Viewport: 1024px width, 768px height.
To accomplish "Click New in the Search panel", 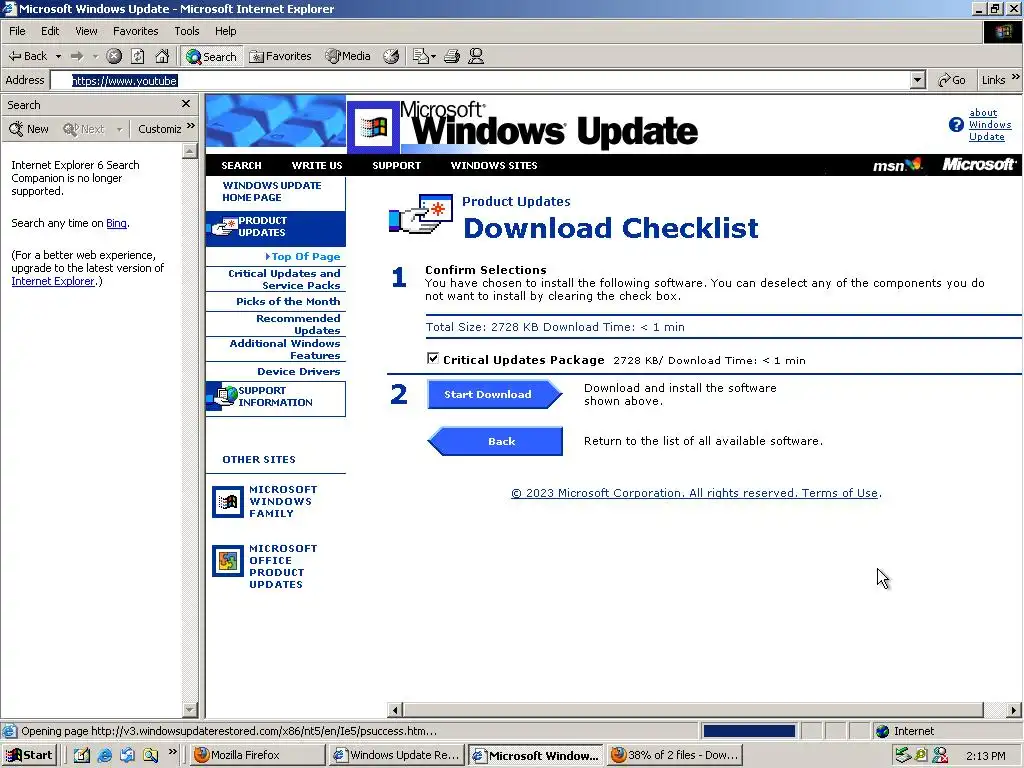I will 29,129.
